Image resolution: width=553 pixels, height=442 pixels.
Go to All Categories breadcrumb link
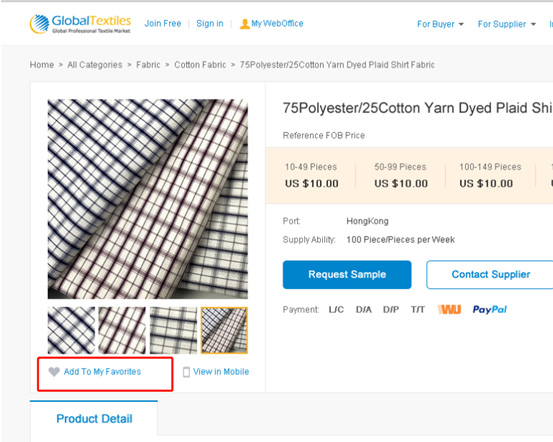pyautogui.click(x=95, y=65)
